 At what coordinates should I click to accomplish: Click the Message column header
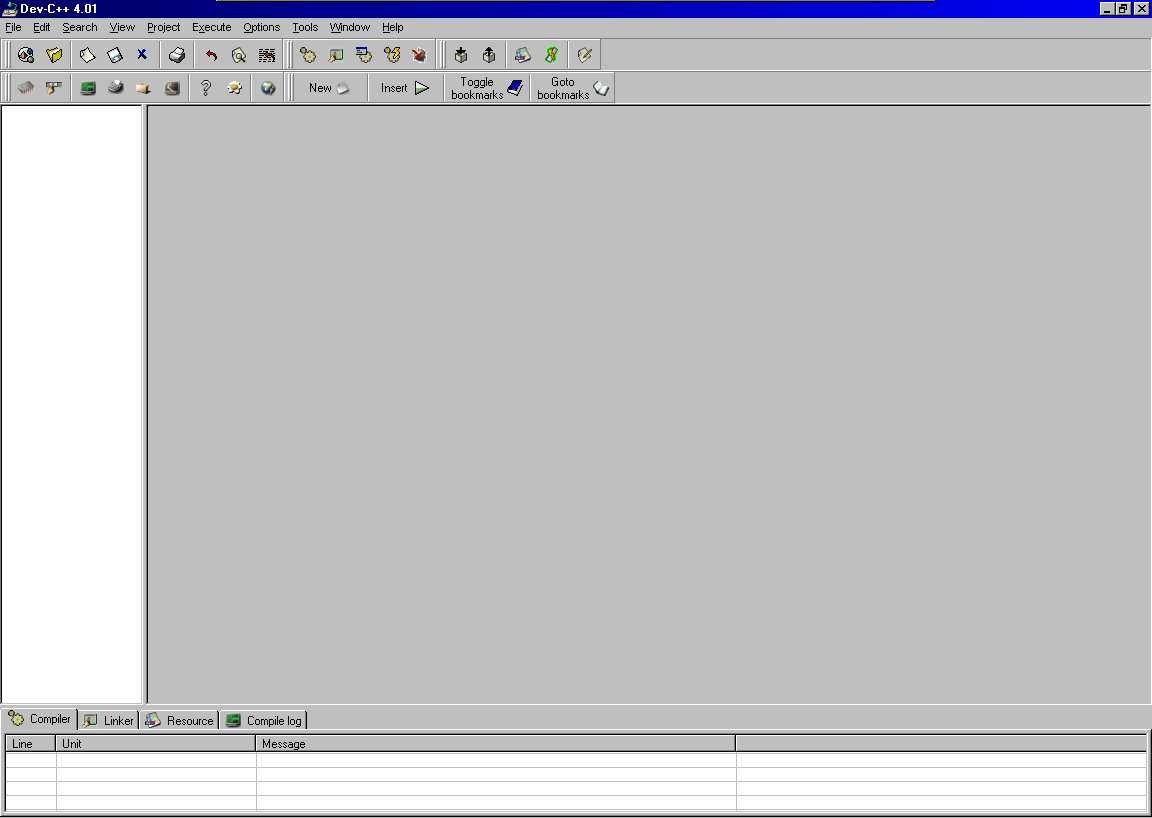click(x=496, y=744)
